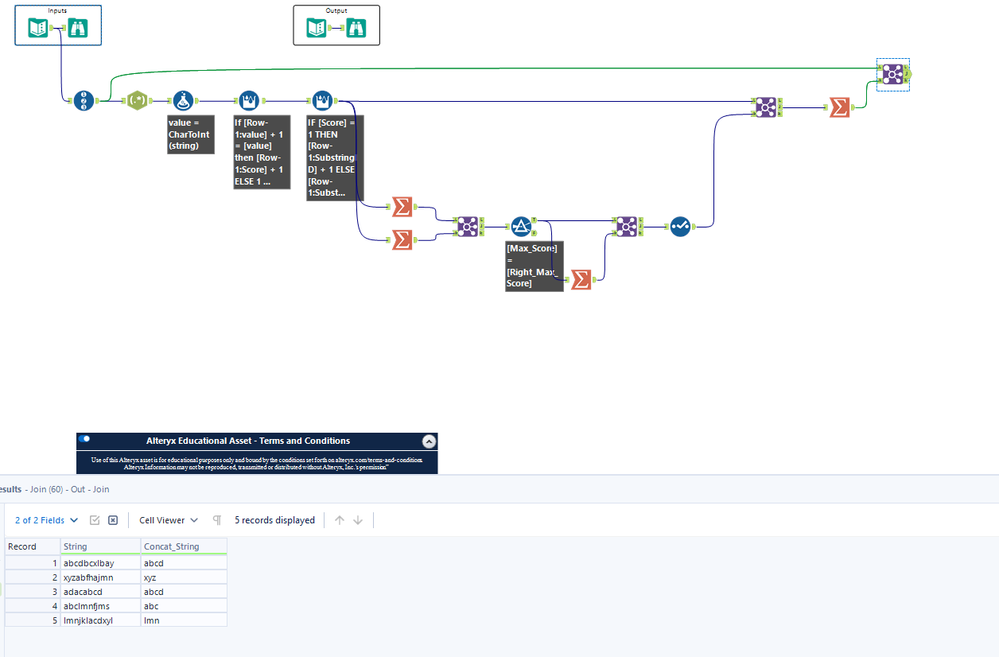Select the Select tool with checkmark

pos(680,226)
